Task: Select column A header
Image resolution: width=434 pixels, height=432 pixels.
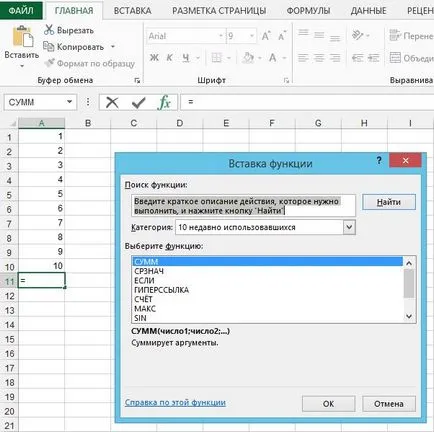Action: point(41,123)
